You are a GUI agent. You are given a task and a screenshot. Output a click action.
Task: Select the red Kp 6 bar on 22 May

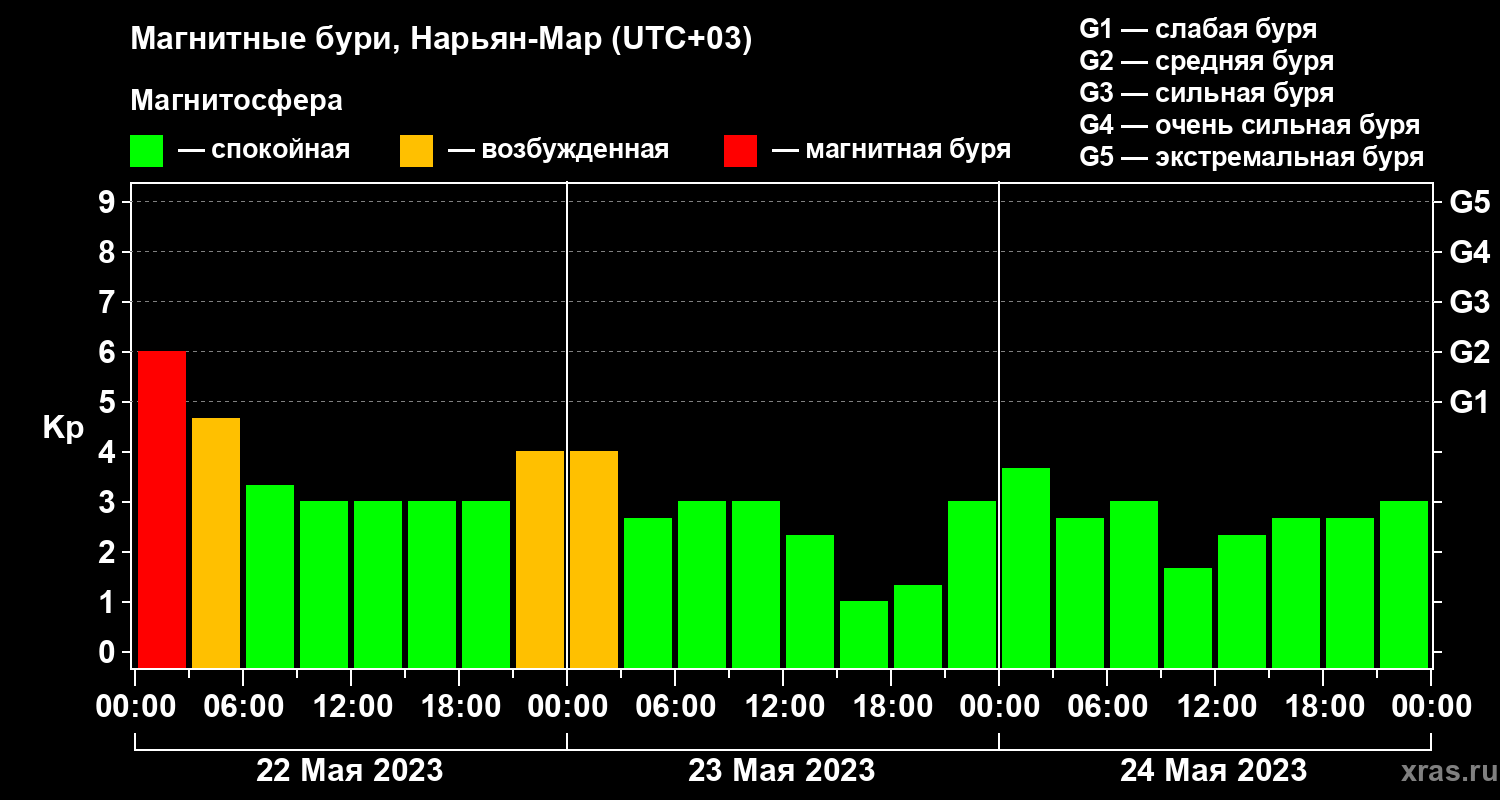point(161,509)
